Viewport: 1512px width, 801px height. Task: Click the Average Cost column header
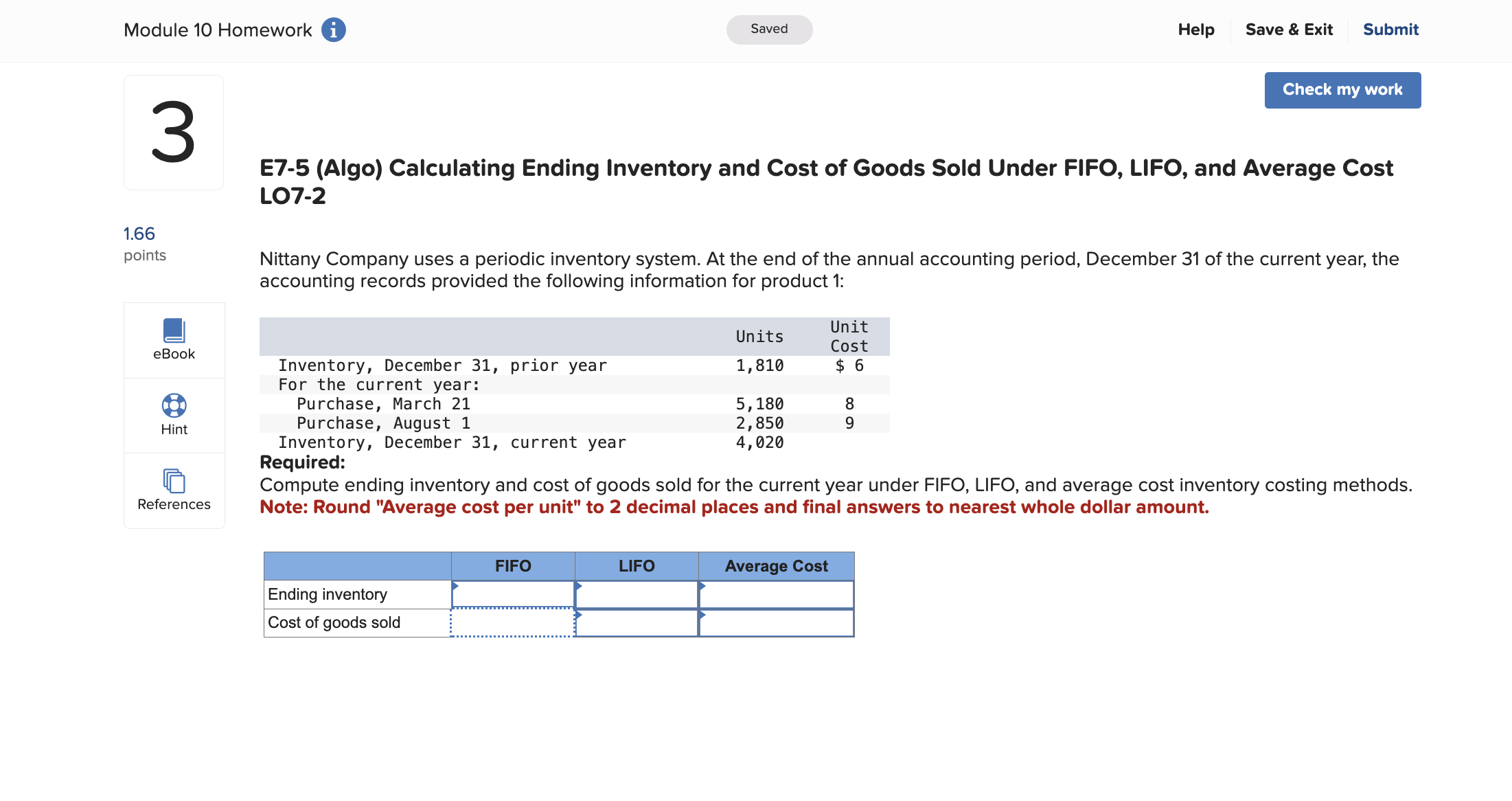click(x=776, y=565)
